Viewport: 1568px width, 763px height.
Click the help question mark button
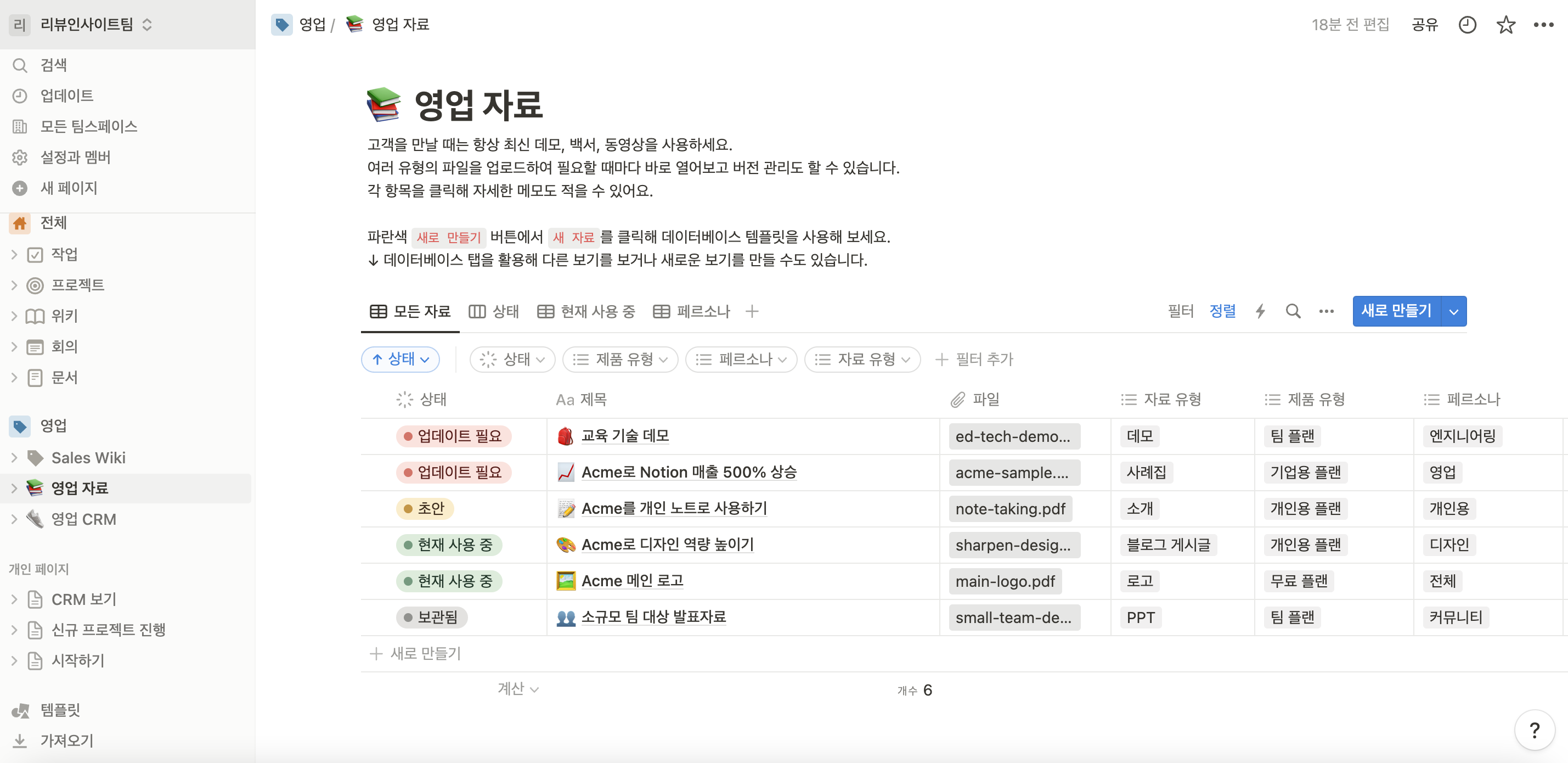tap(1535, 730)
